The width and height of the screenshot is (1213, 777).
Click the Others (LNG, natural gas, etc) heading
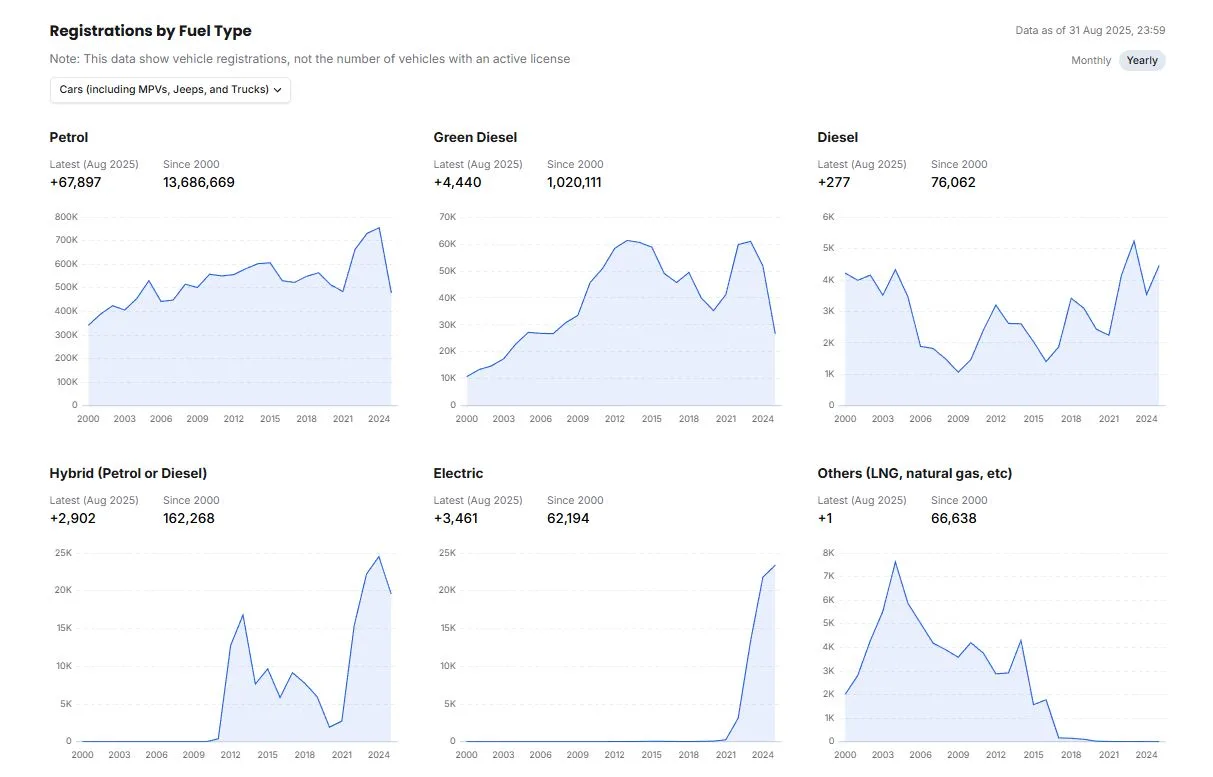(915, 474)
